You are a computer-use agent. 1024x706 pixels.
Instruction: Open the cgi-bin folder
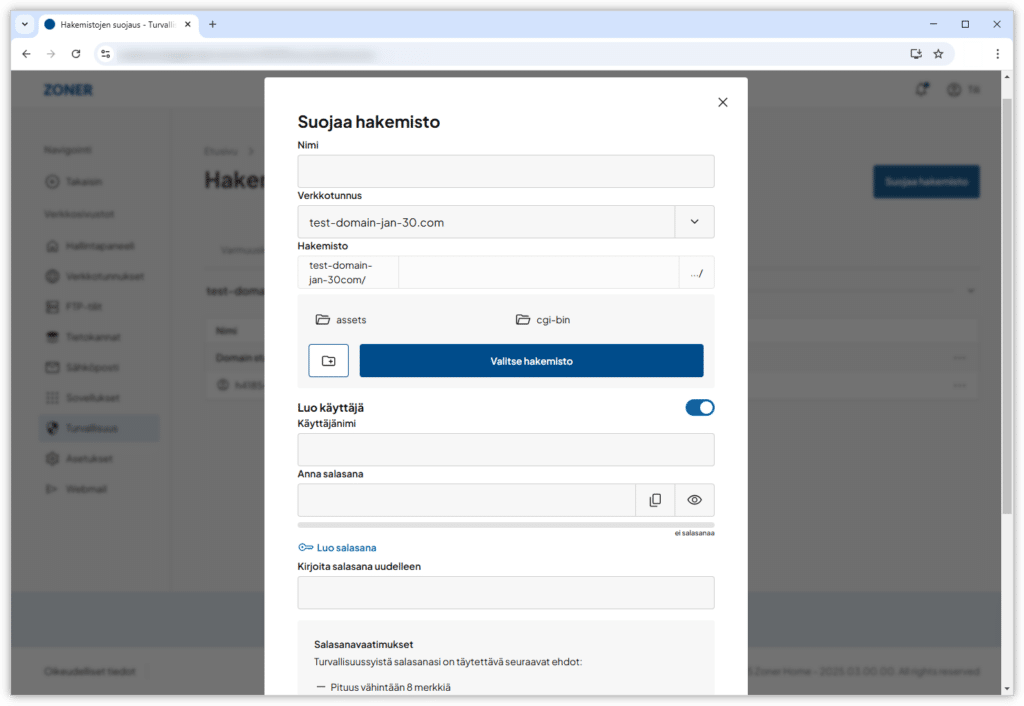click(552, 320)
